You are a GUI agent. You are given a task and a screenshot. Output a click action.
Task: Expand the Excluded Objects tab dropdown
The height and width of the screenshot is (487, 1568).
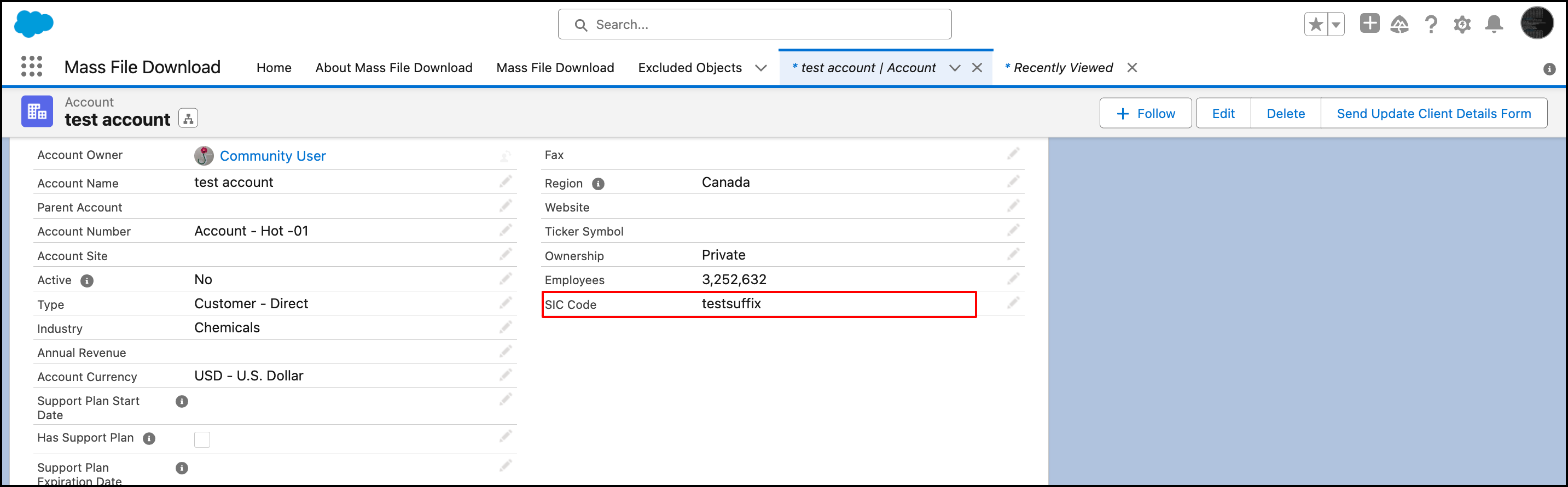[760, 68]
